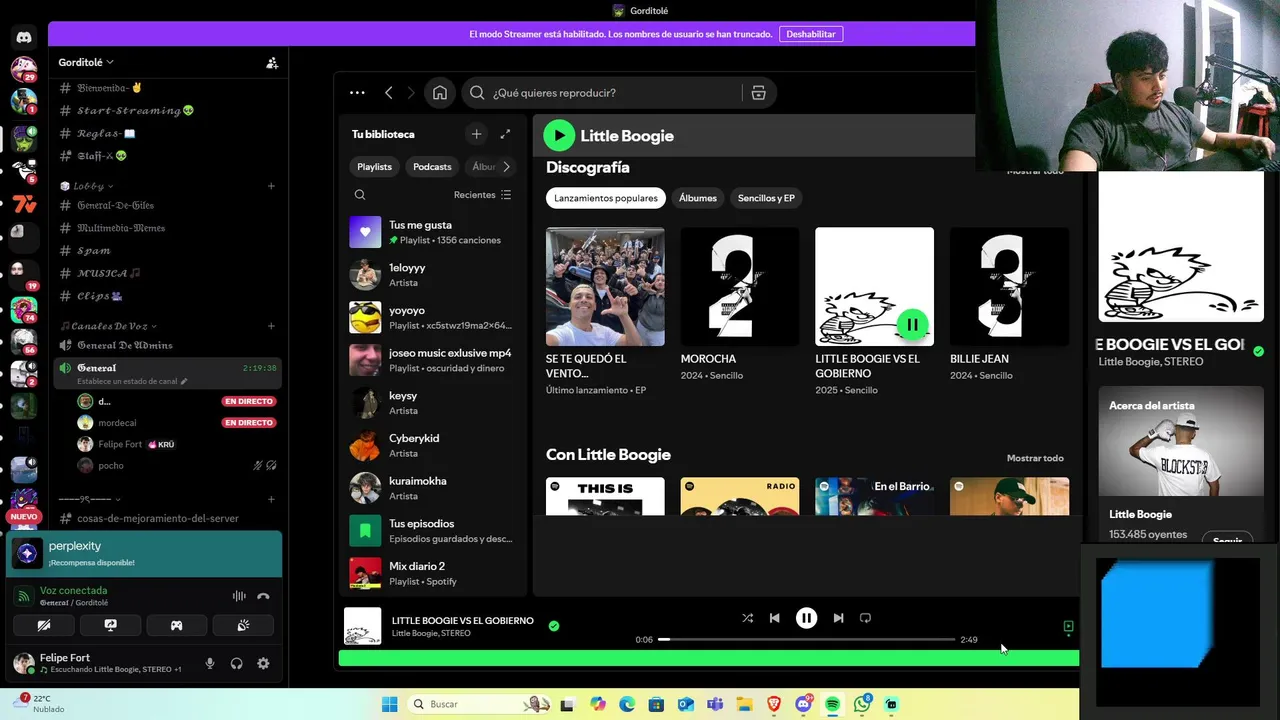Mute the Discord microphone

pos(210,663)
